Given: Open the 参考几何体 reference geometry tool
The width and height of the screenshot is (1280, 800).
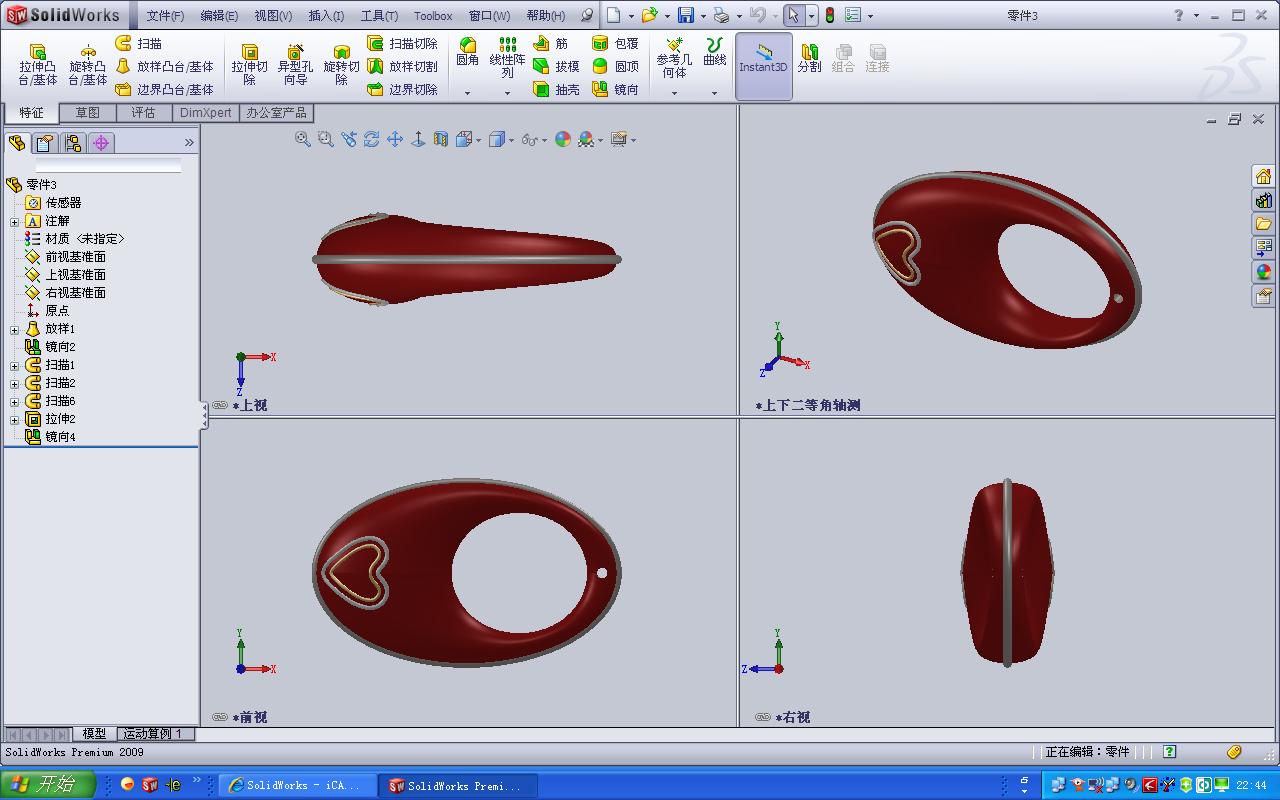Looking at the screenshot, I should pyautogui.click(x=674, y=58).
